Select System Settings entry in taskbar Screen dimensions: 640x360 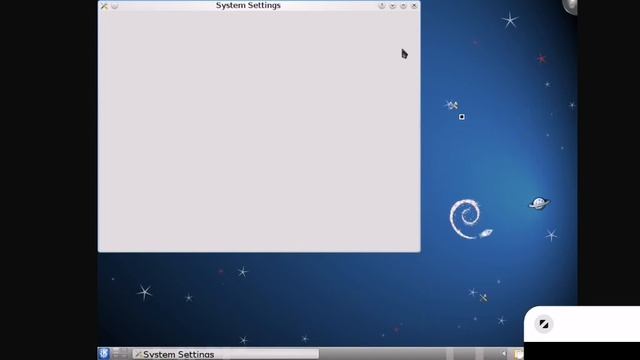tap(226, 354)
